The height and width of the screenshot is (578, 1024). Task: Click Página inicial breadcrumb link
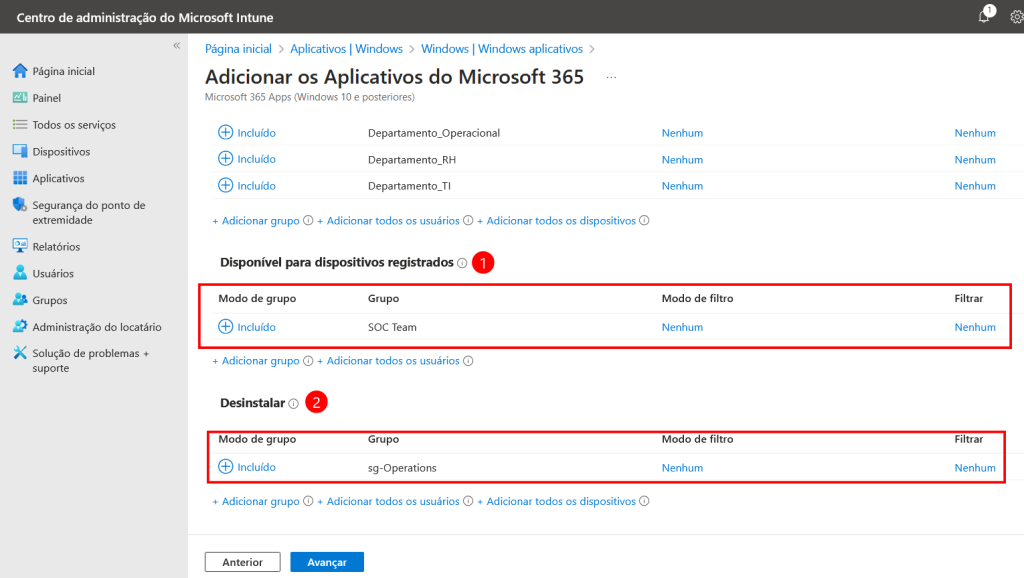[238, 49]
